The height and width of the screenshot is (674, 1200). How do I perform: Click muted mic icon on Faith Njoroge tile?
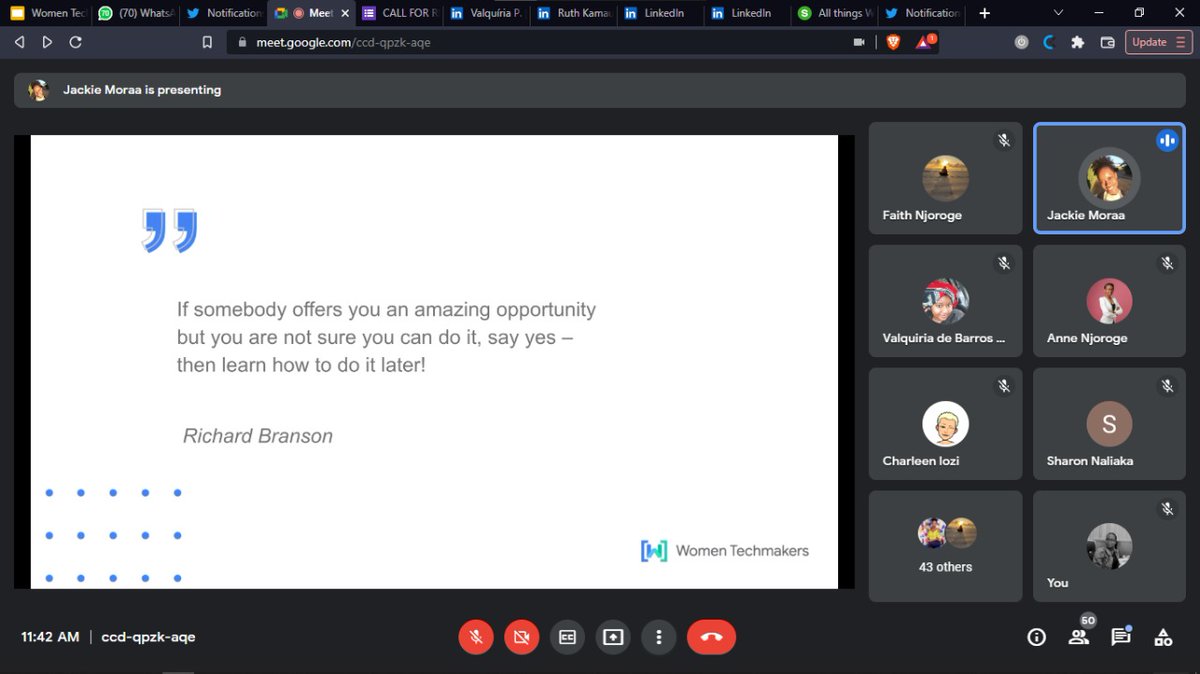click(x=1003, y=141)
